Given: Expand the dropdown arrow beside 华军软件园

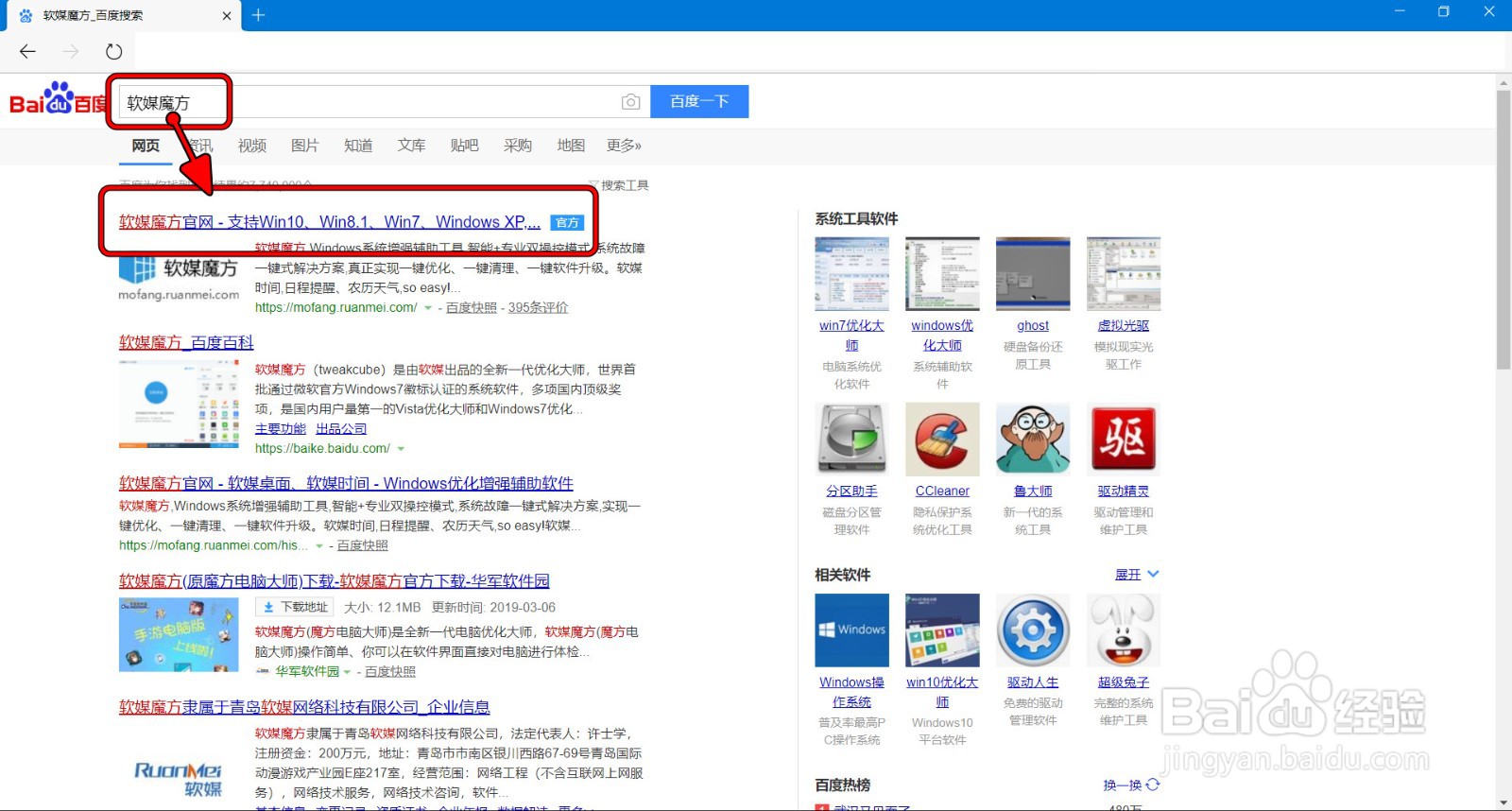Looking at the screenshot, I should click(x=347, y=672).
